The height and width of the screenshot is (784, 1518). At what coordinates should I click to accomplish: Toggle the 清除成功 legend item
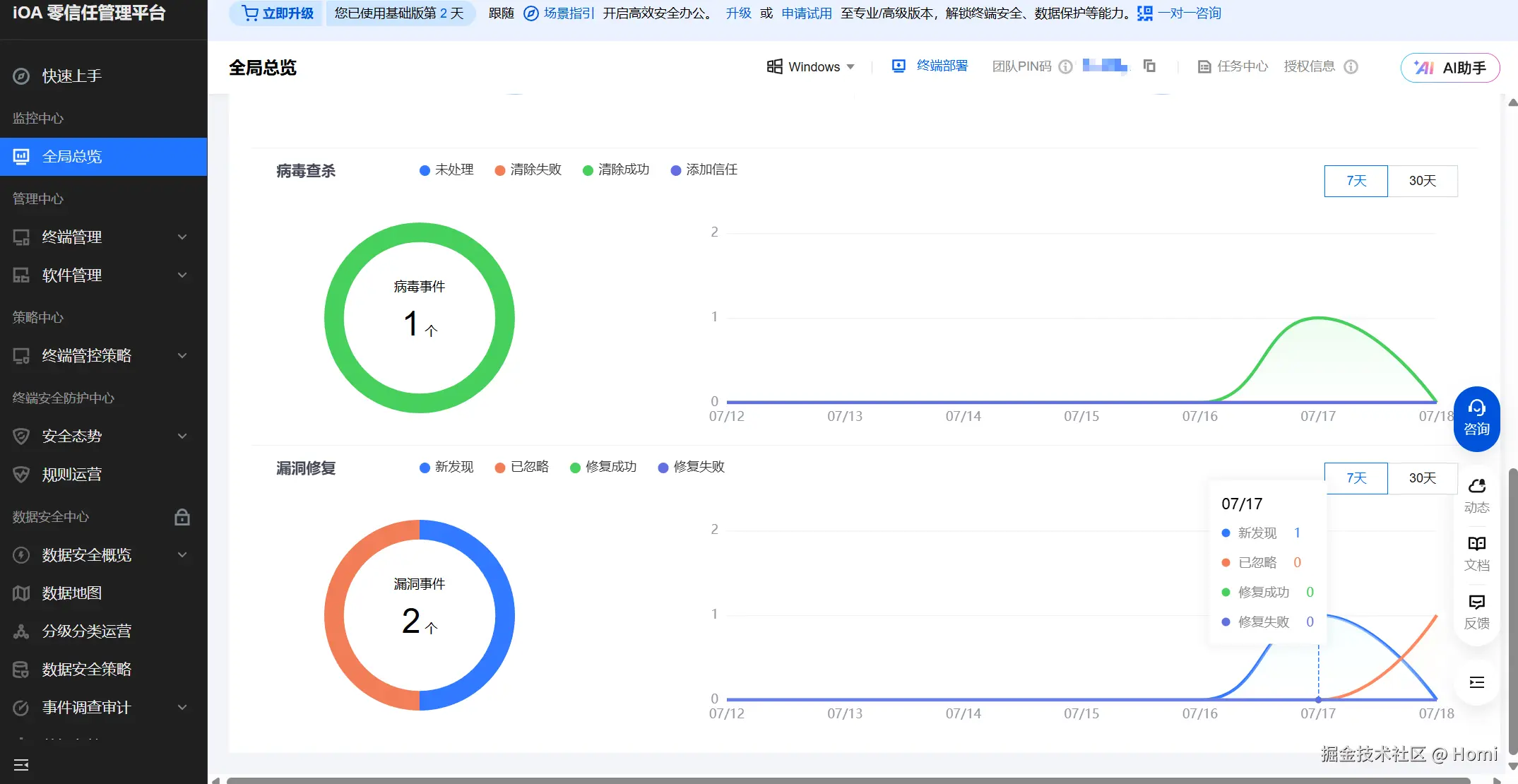(x=615, y=170)
